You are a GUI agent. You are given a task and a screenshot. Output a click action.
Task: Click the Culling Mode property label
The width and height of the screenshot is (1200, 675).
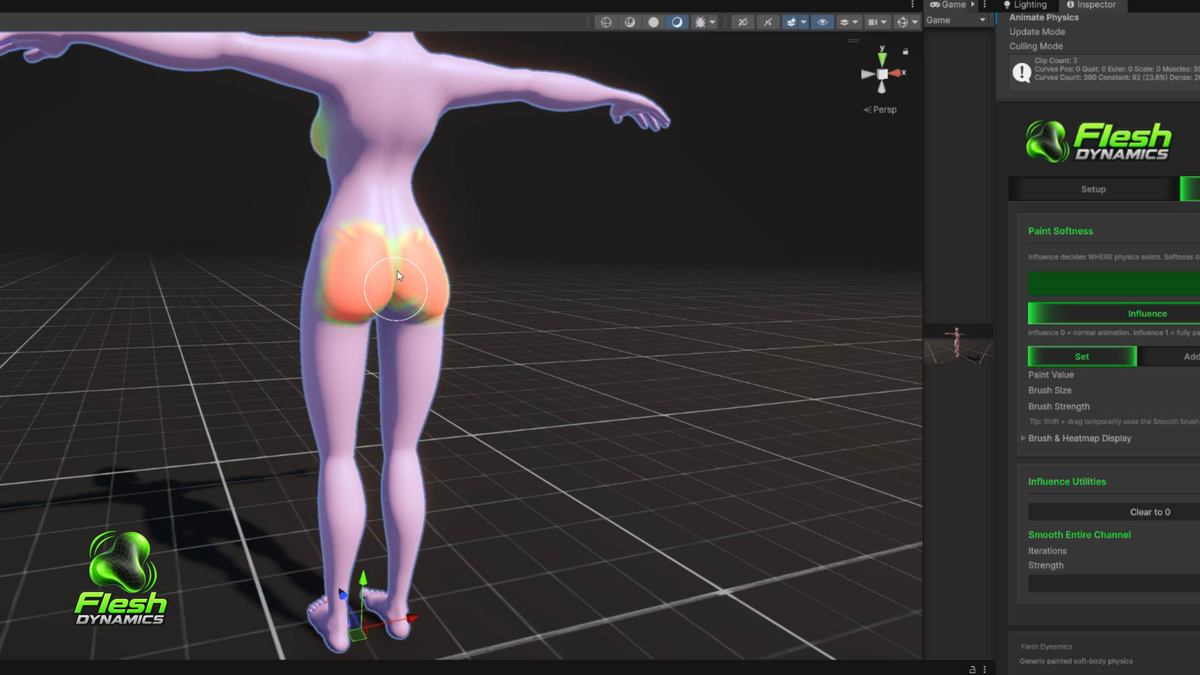tap(1036, 46)
